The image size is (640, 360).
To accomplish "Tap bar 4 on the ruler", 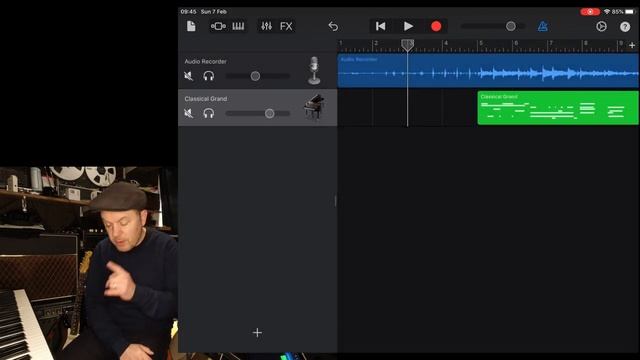I will point(445,43).
